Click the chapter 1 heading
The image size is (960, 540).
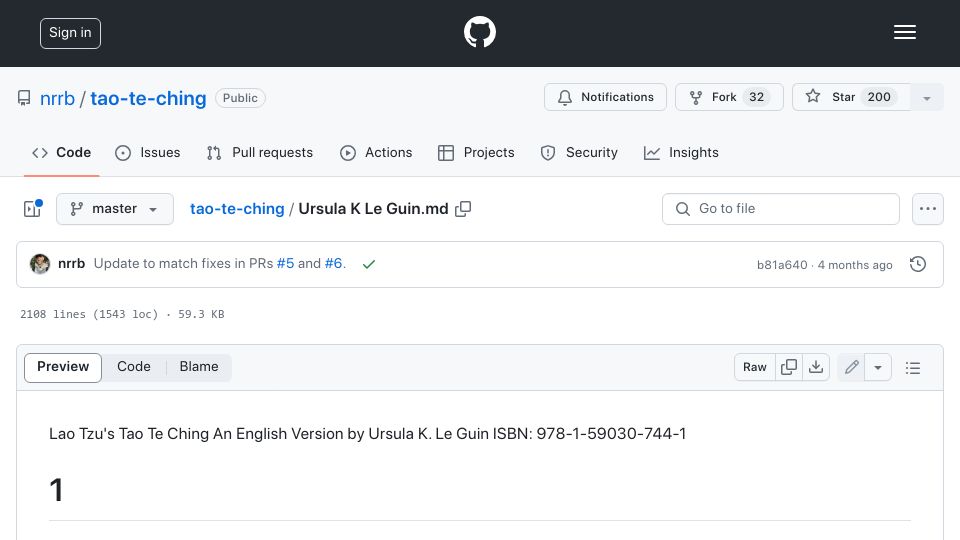pyautogui.click(x=56, y=490)
